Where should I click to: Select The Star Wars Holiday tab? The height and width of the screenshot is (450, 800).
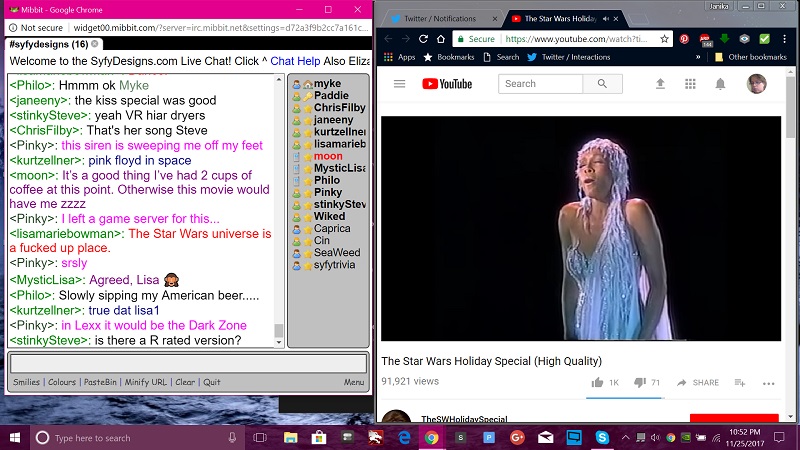(559, 19)
